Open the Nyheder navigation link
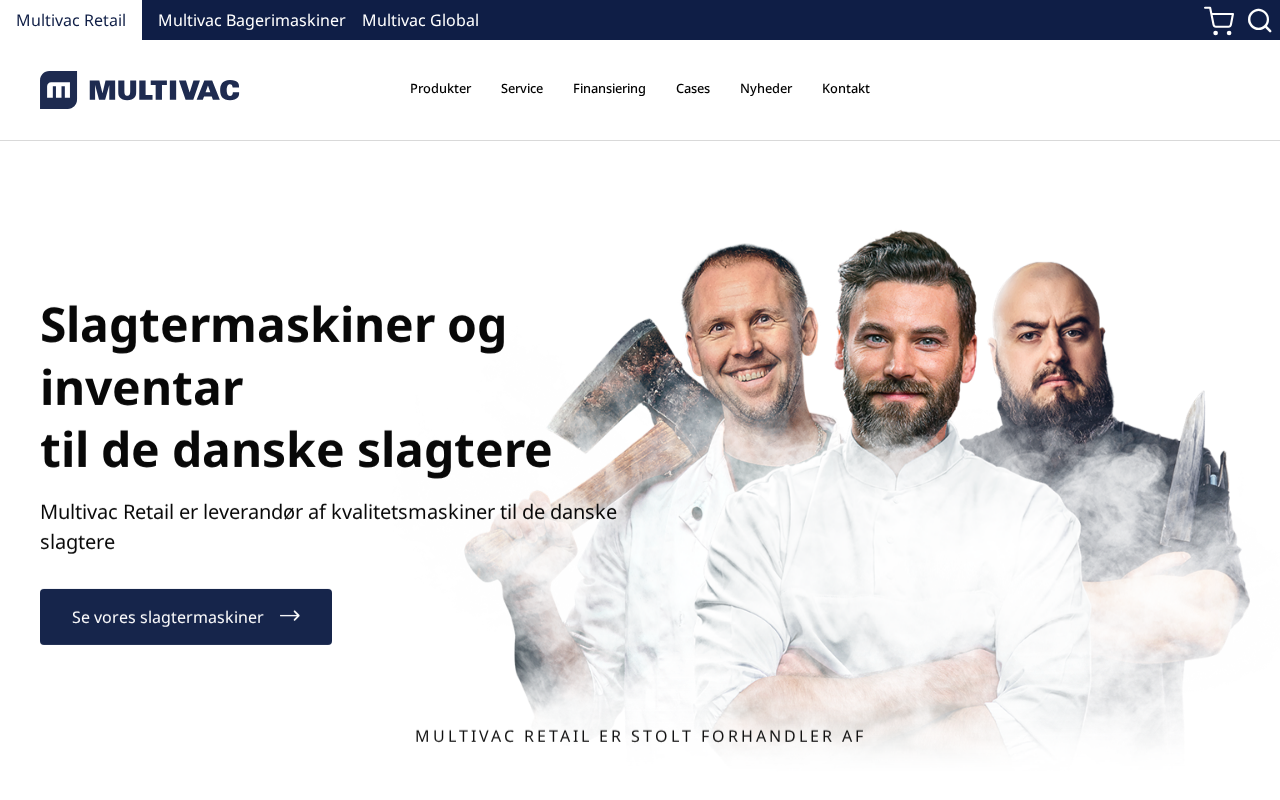 pos(766,88)
